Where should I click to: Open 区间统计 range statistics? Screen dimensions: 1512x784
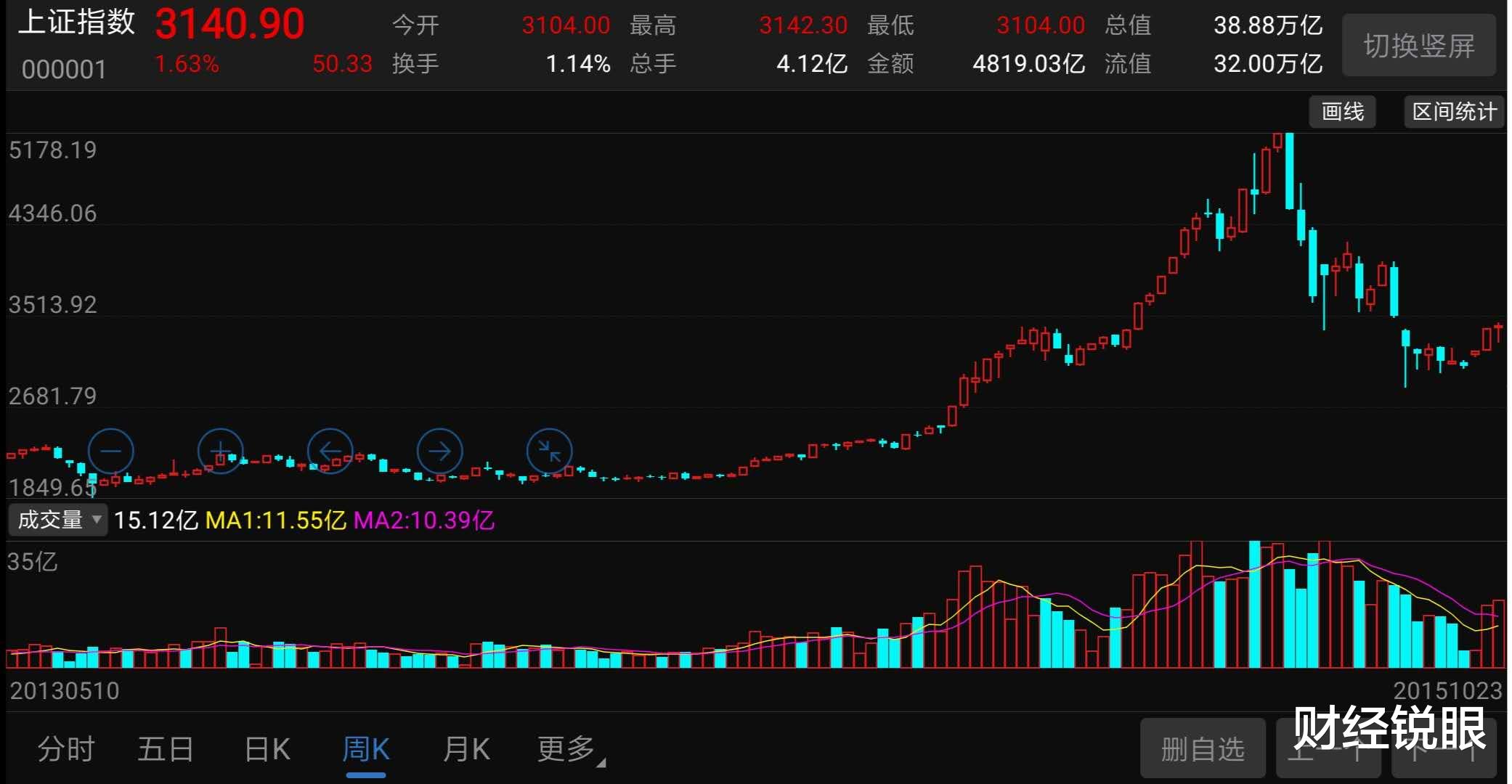pyautogui.click(x=1454, y=112)
